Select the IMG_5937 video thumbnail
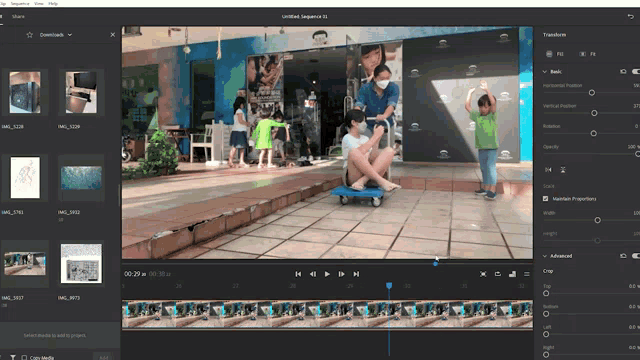Screen dimensions: 640x360 click(x=25, y=264)
